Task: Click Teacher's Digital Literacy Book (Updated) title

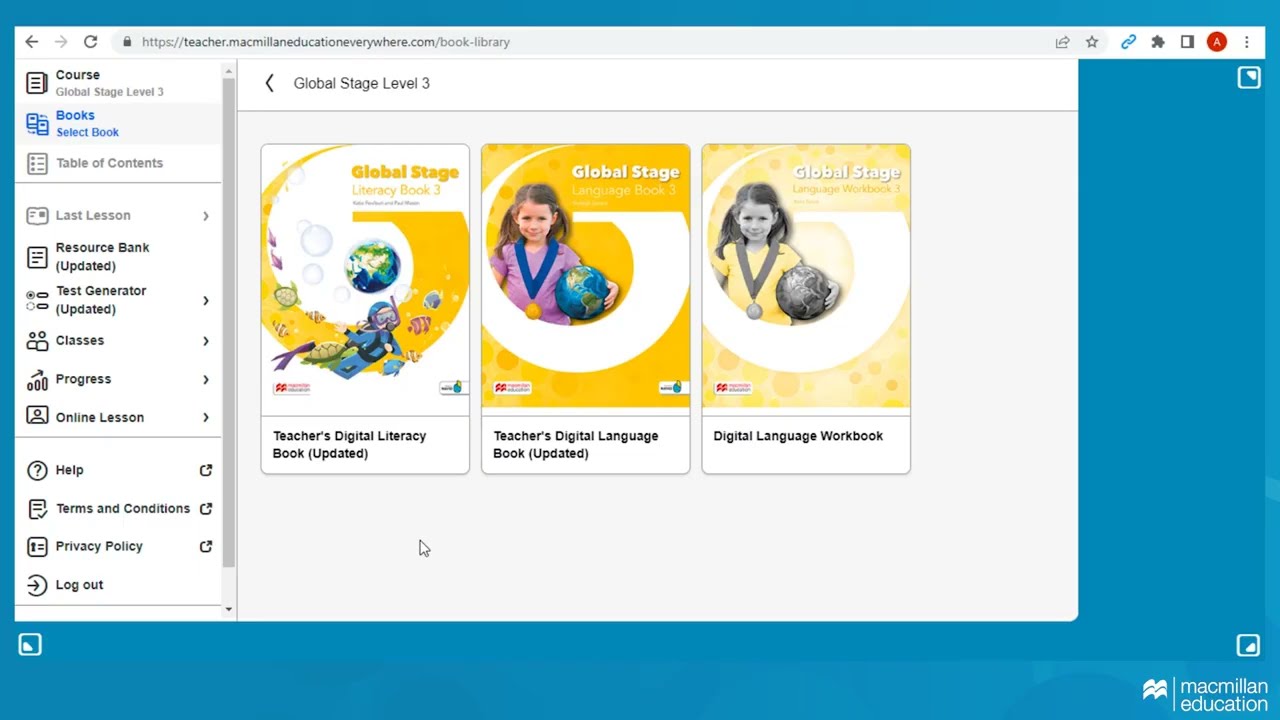Action: (349, 444)
